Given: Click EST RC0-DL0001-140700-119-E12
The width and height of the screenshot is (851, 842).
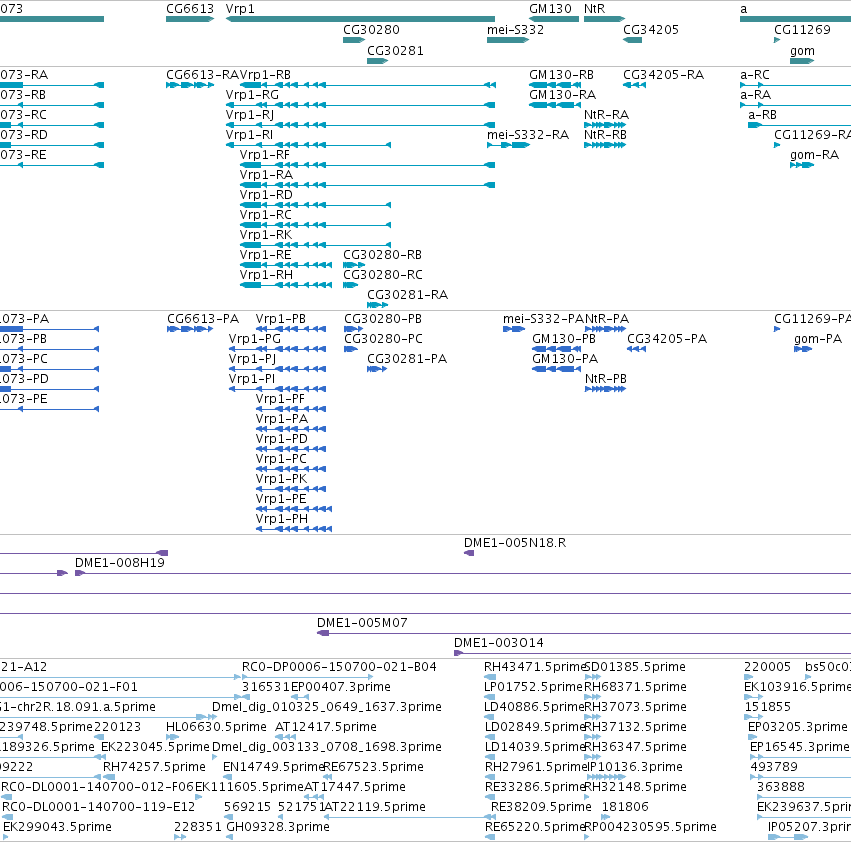Looking at the screenshot, I should [x=7, y=817].
